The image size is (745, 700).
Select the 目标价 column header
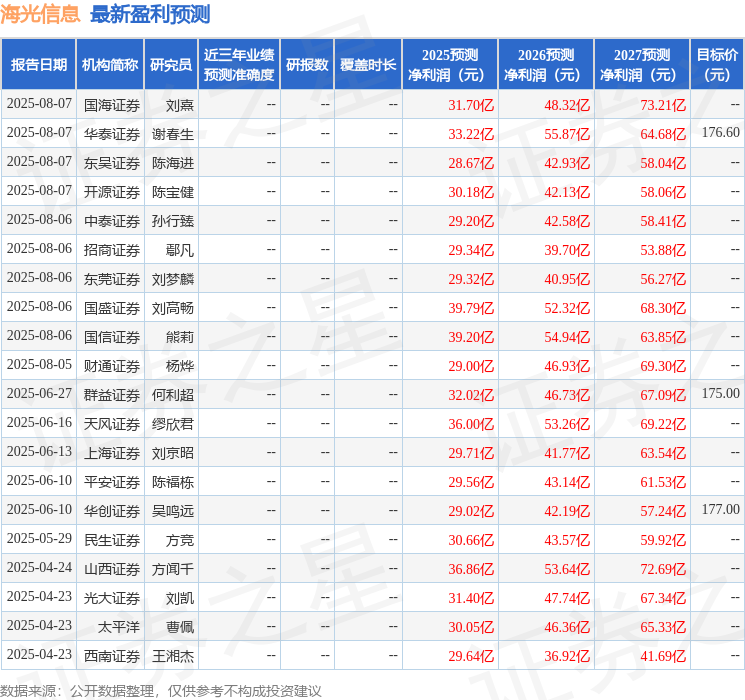(x=717, y=65)
